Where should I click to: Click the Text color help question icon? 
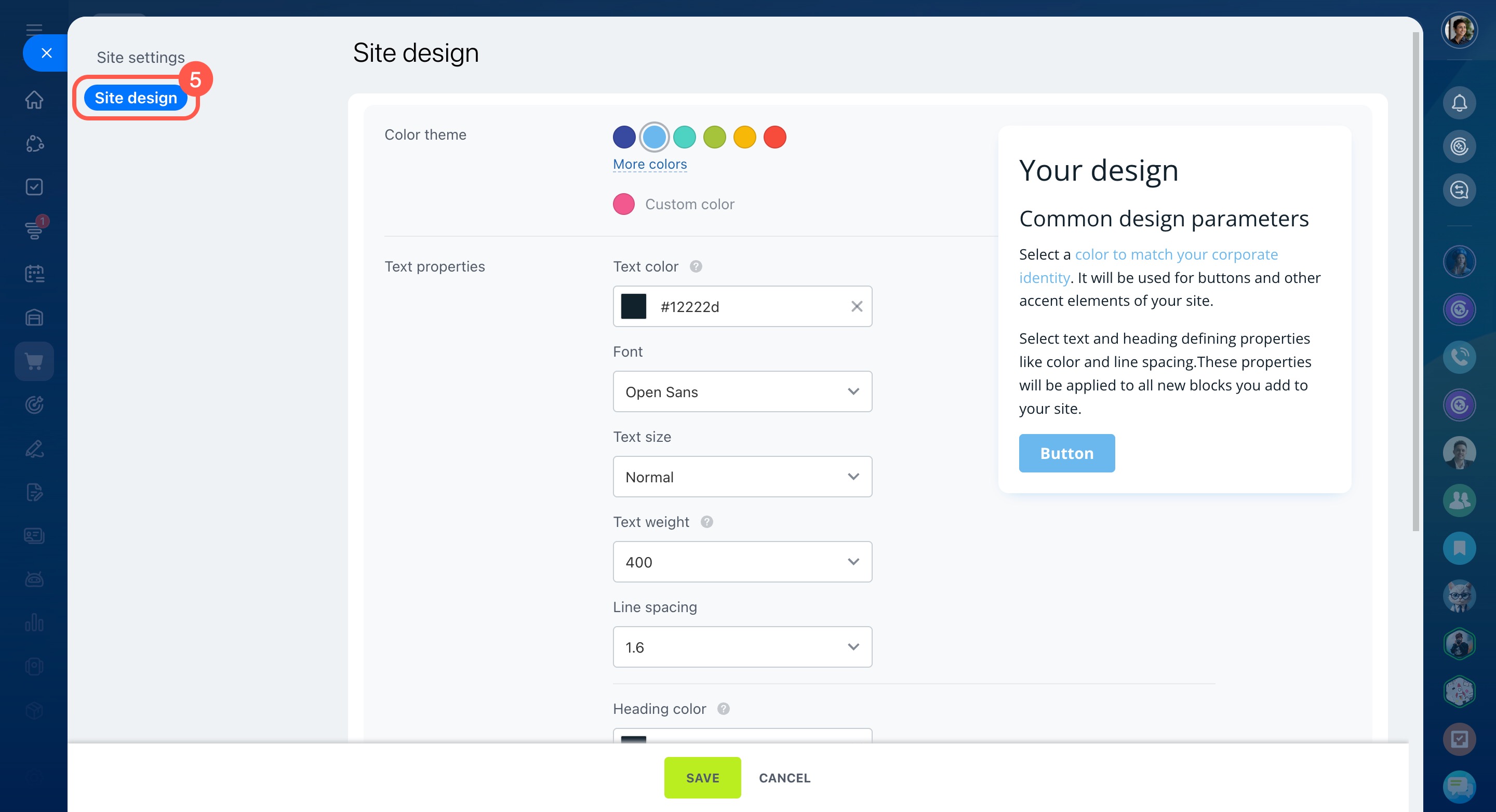coord(696,266)
